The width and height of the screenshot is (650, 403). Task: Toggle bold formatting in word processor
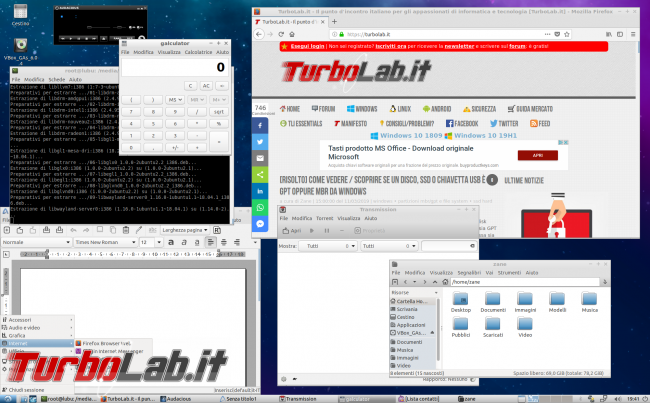pos(171,242)
